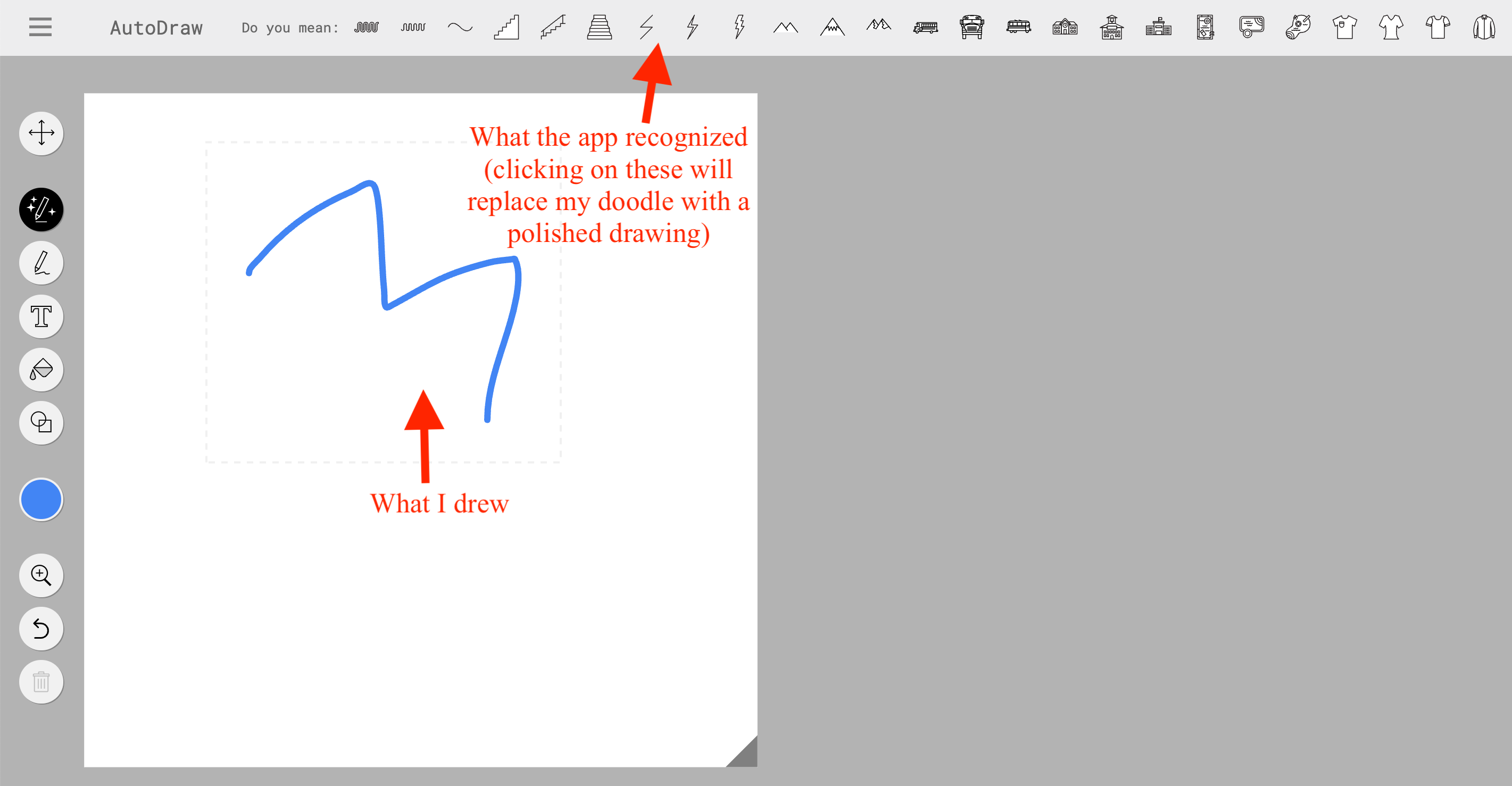Choose the rectangular swimming pool suggestion
1512x786 pixels.
pos(1205,27)
